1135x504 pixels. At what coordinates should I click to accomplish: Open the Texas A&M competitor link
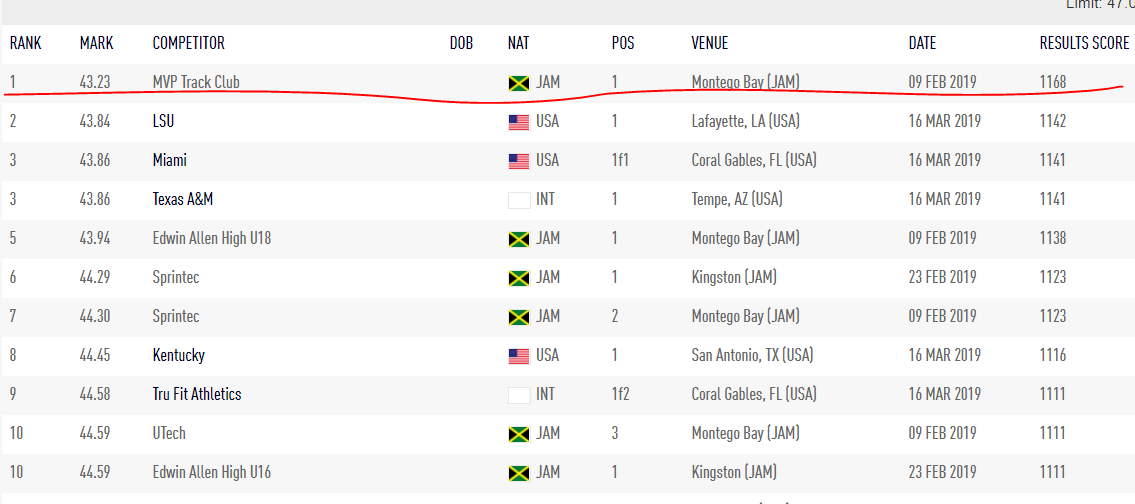click(183, 199)
